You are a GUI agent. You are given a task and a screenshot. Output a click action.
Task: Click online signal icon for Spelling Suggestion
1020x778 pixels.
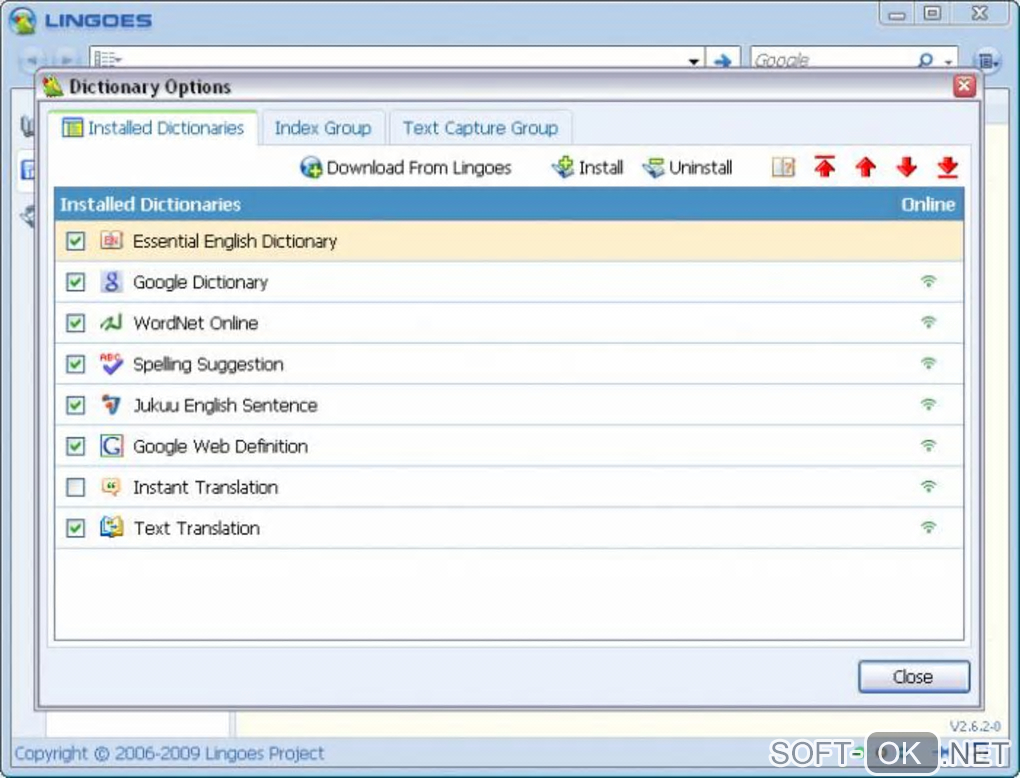(x=928, y=363)
